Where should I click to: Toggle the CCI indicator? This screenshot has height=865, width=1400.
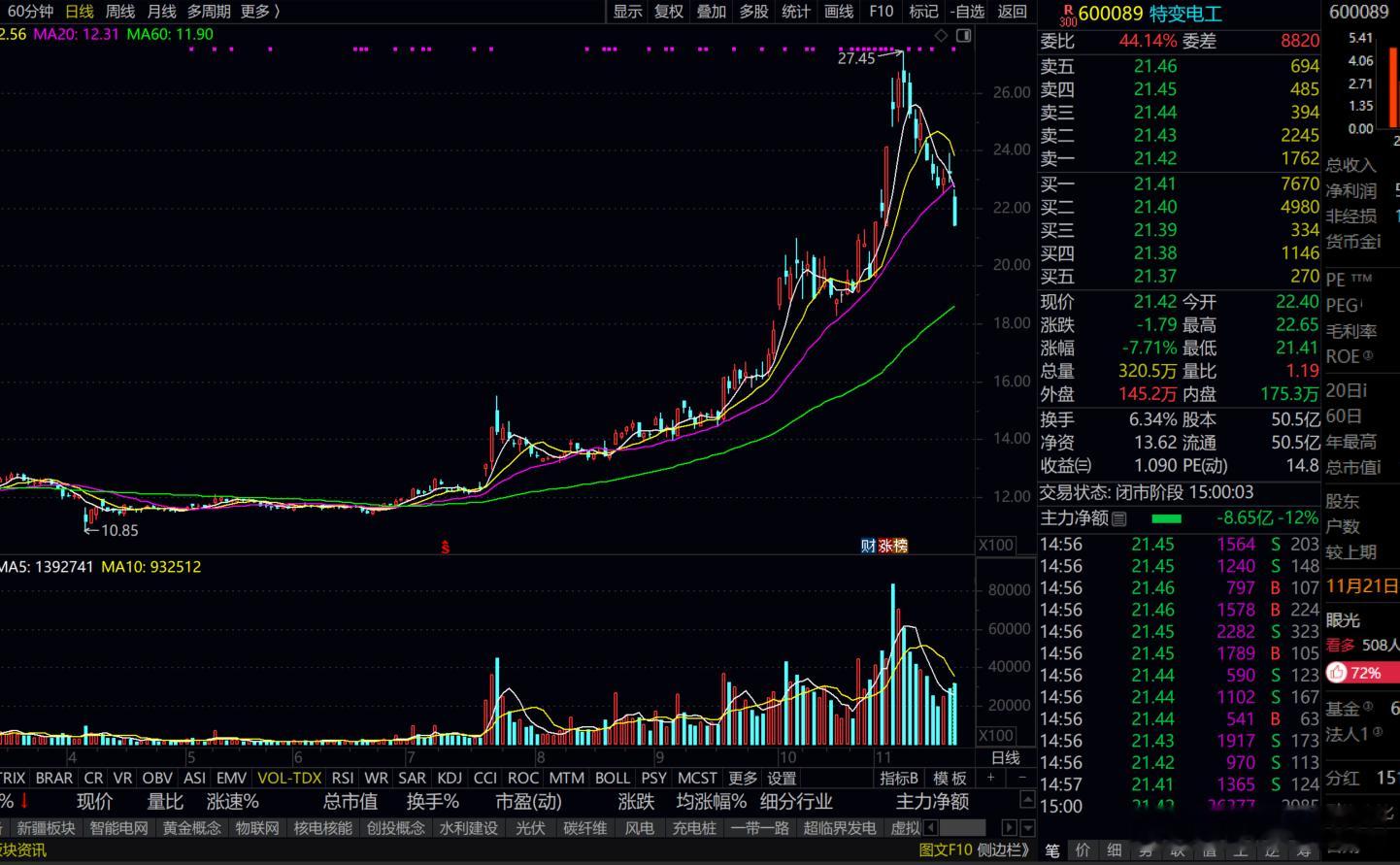click(485, 778)
